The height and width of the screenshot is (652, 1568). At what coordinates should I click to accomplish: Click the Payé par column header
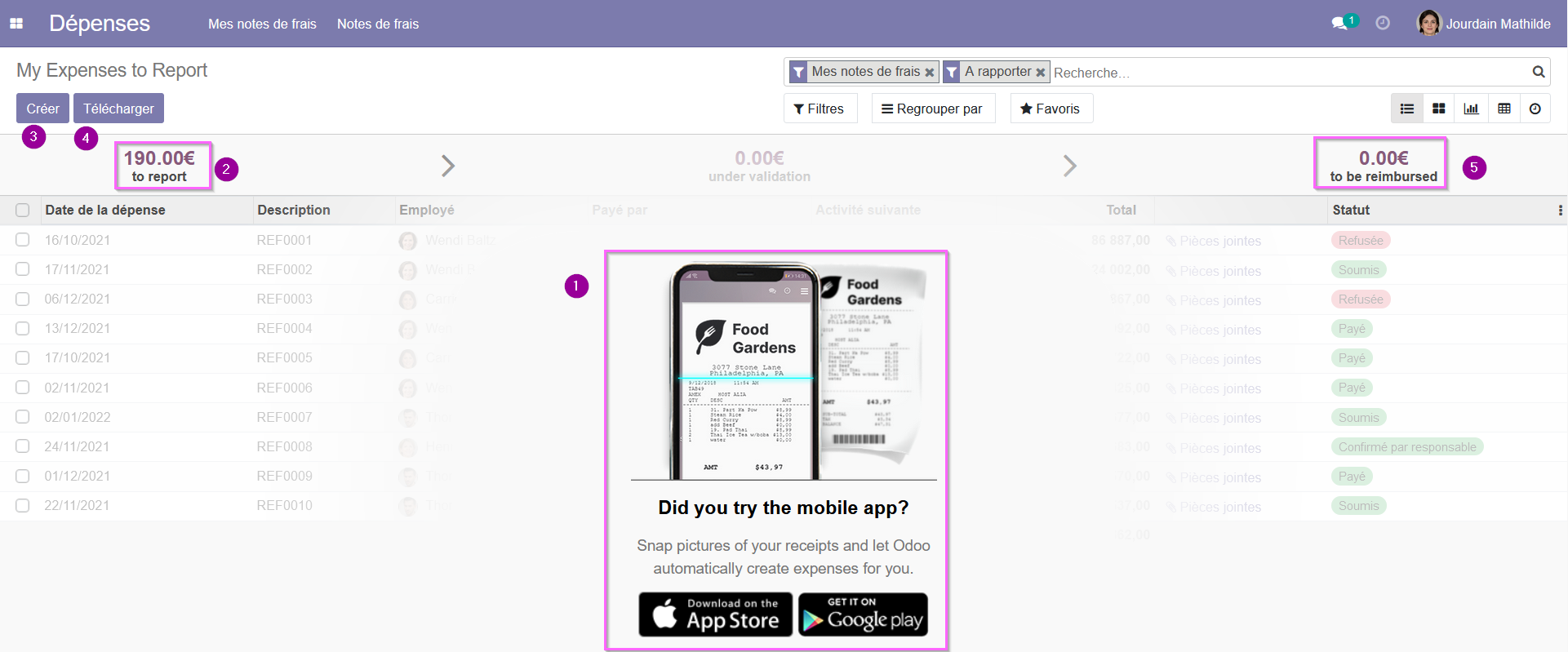[x=620, y=210]
